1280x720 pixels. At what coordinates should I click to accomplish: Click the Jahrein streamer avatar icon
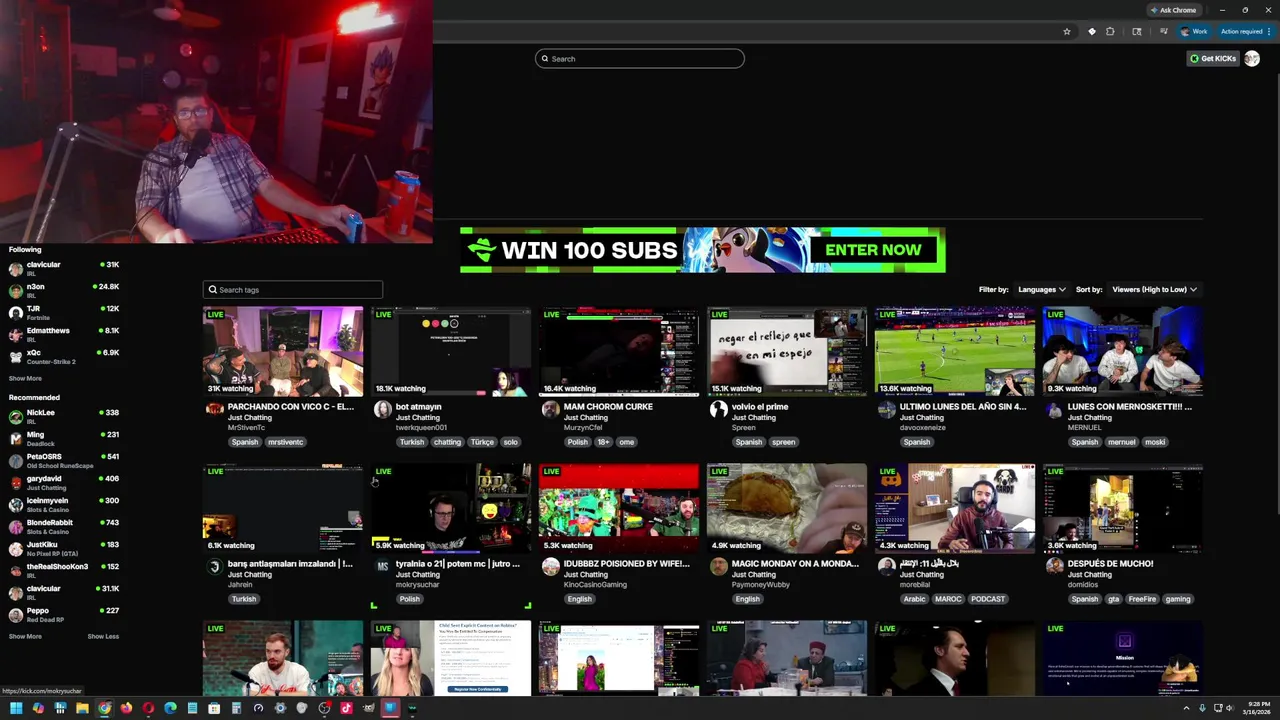[x=214, y=566]
